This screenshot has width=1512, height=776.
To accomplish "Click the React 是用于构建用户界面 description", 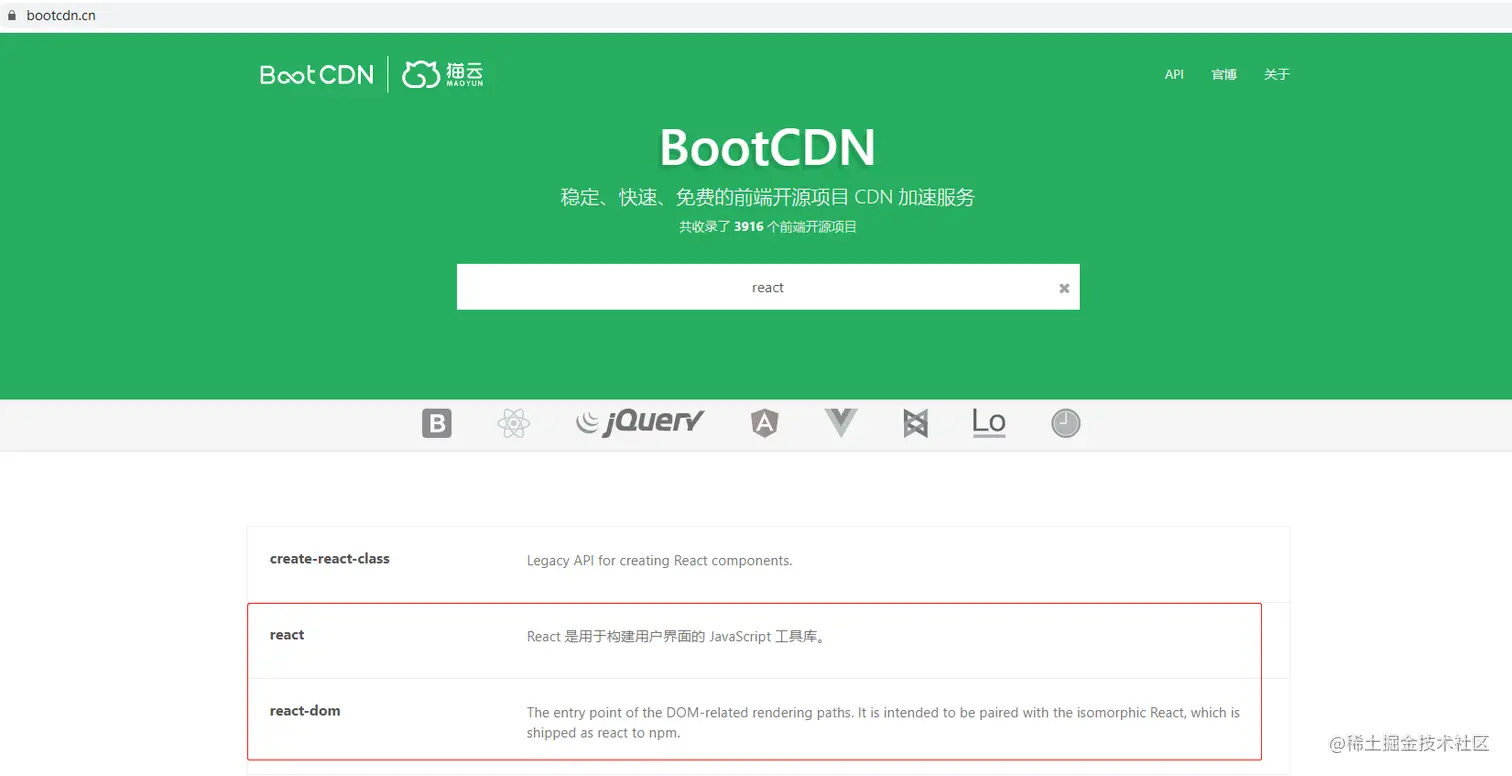I will pyautogui.click(x=676, y=637).
